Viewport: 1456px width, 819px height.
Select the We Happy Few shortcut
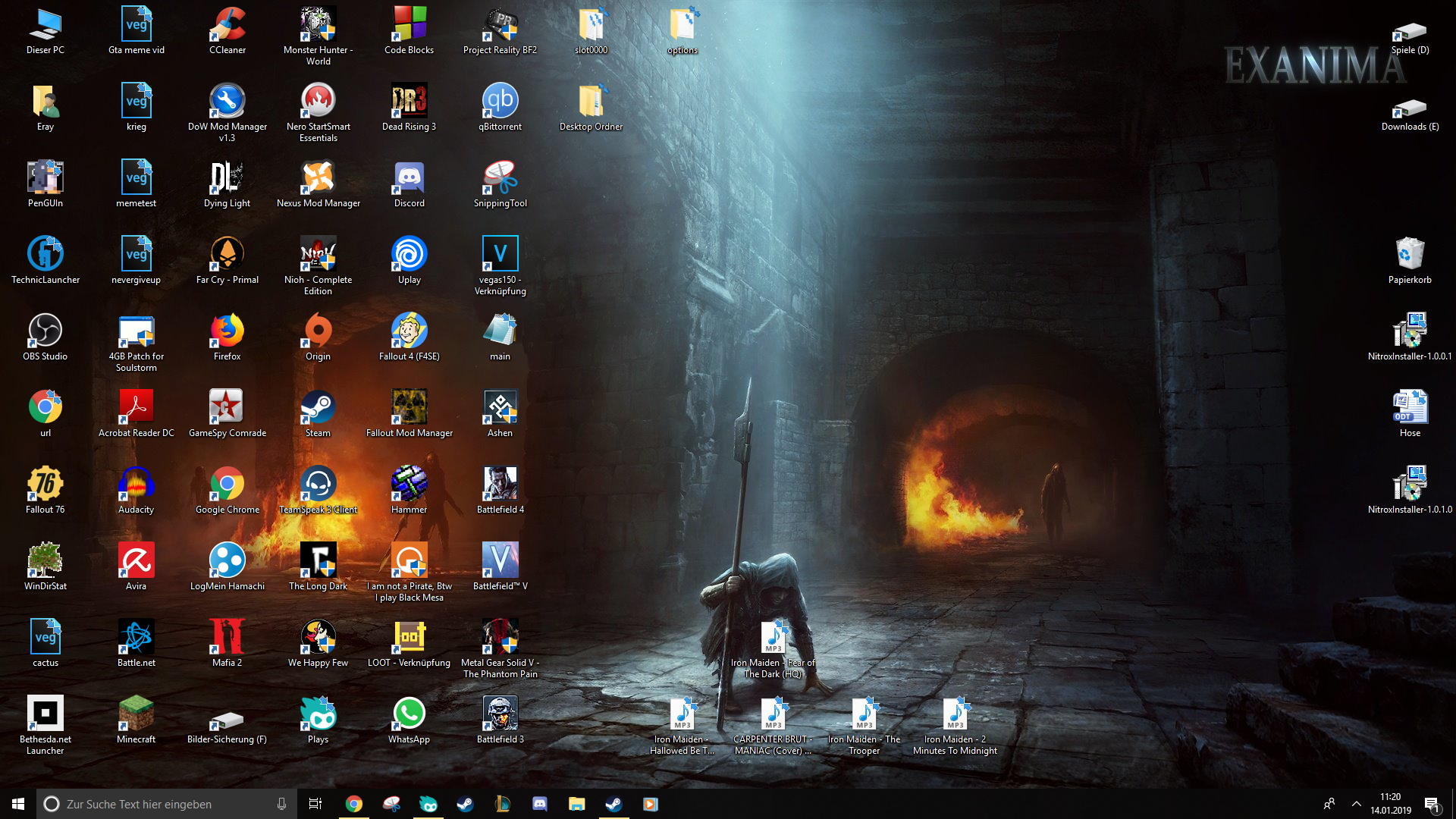[318, 644]
